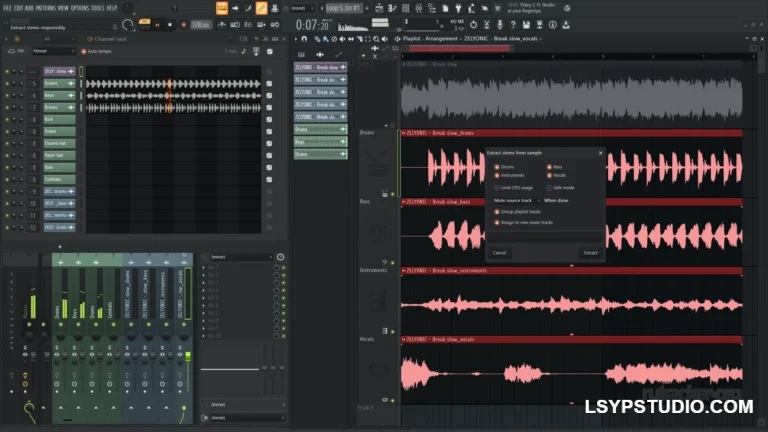This screenshot has width=768, height=432.
Task: Select the ZELYONIC - Break slow clip in picker
Action: click(320, 67)
